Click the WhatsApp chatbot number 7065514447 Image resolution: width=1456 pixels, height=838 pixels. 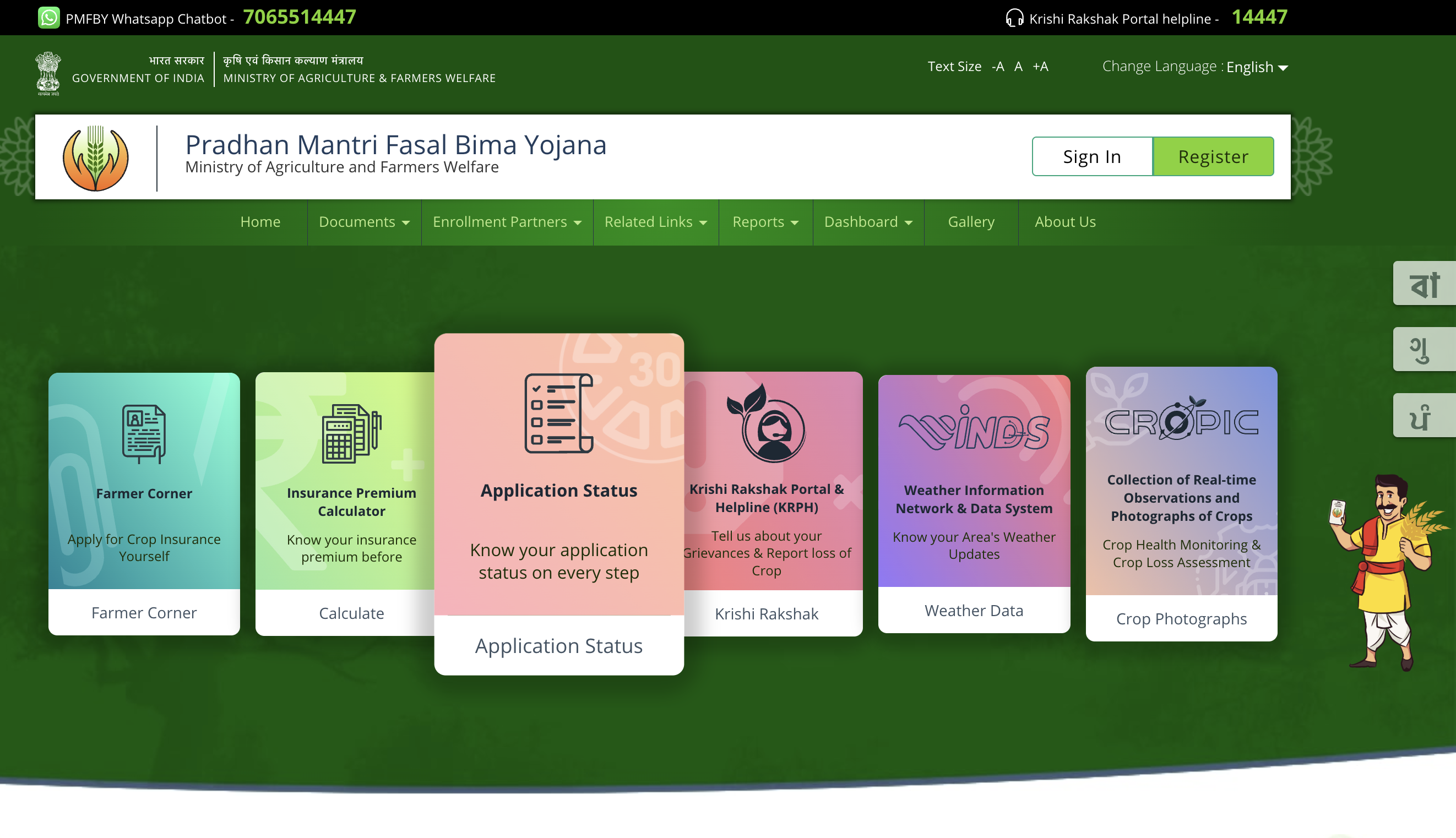300,17
